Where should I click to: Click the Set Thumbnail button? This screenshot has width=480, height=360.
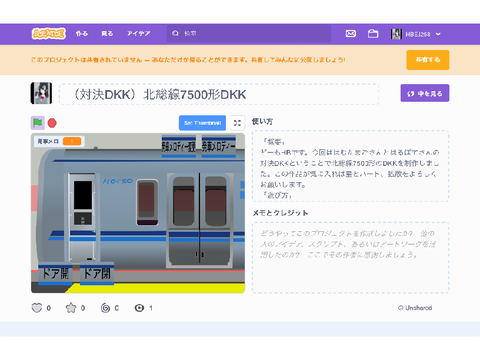[x=202, y=123]
